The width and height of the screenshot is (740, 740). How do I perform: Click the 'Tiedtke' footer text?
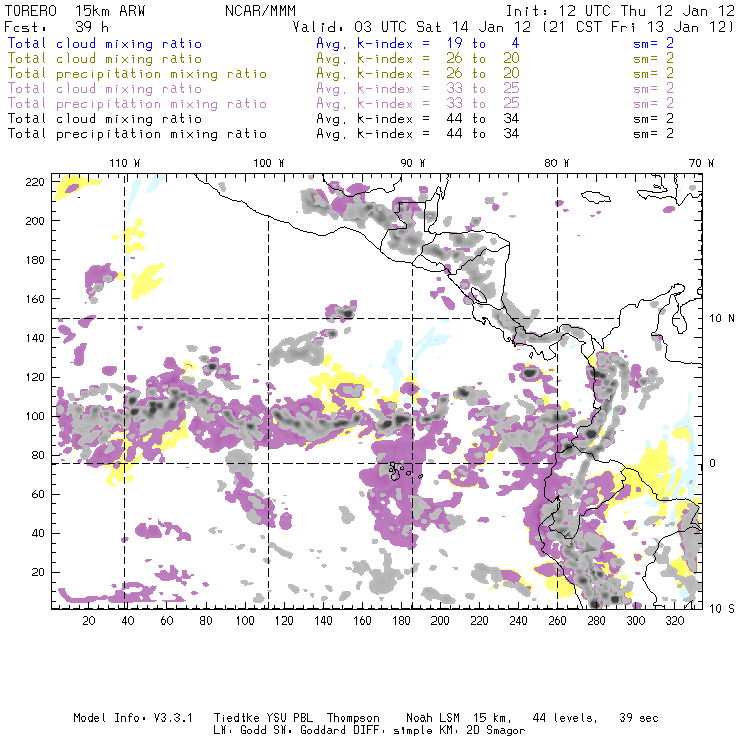(236, 718)
